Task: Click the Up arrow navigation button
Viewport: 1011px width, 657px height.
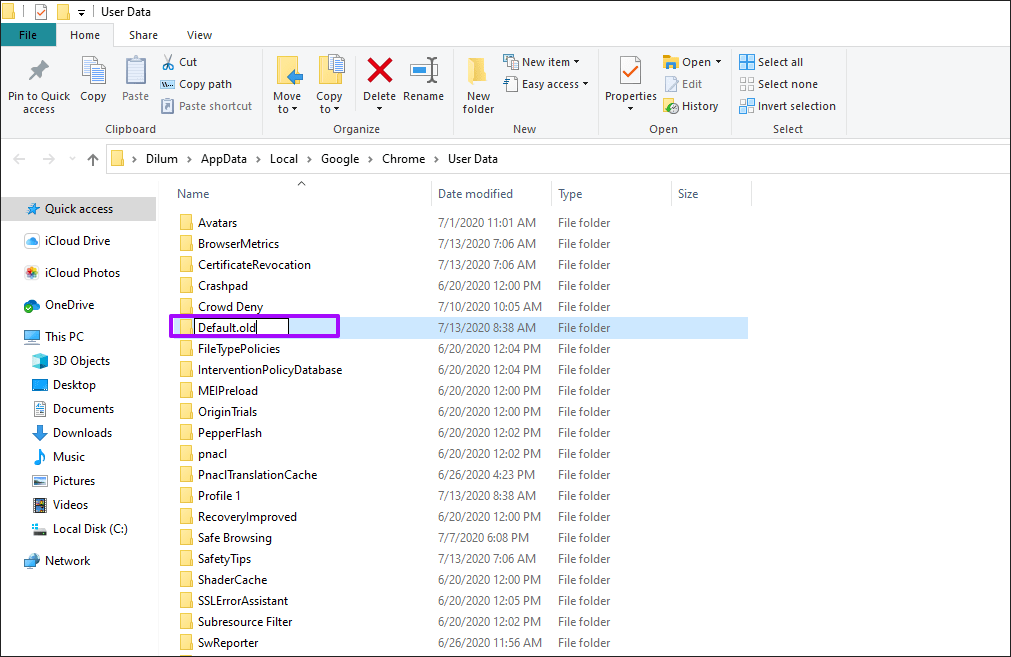Action: tap(93, 159)
